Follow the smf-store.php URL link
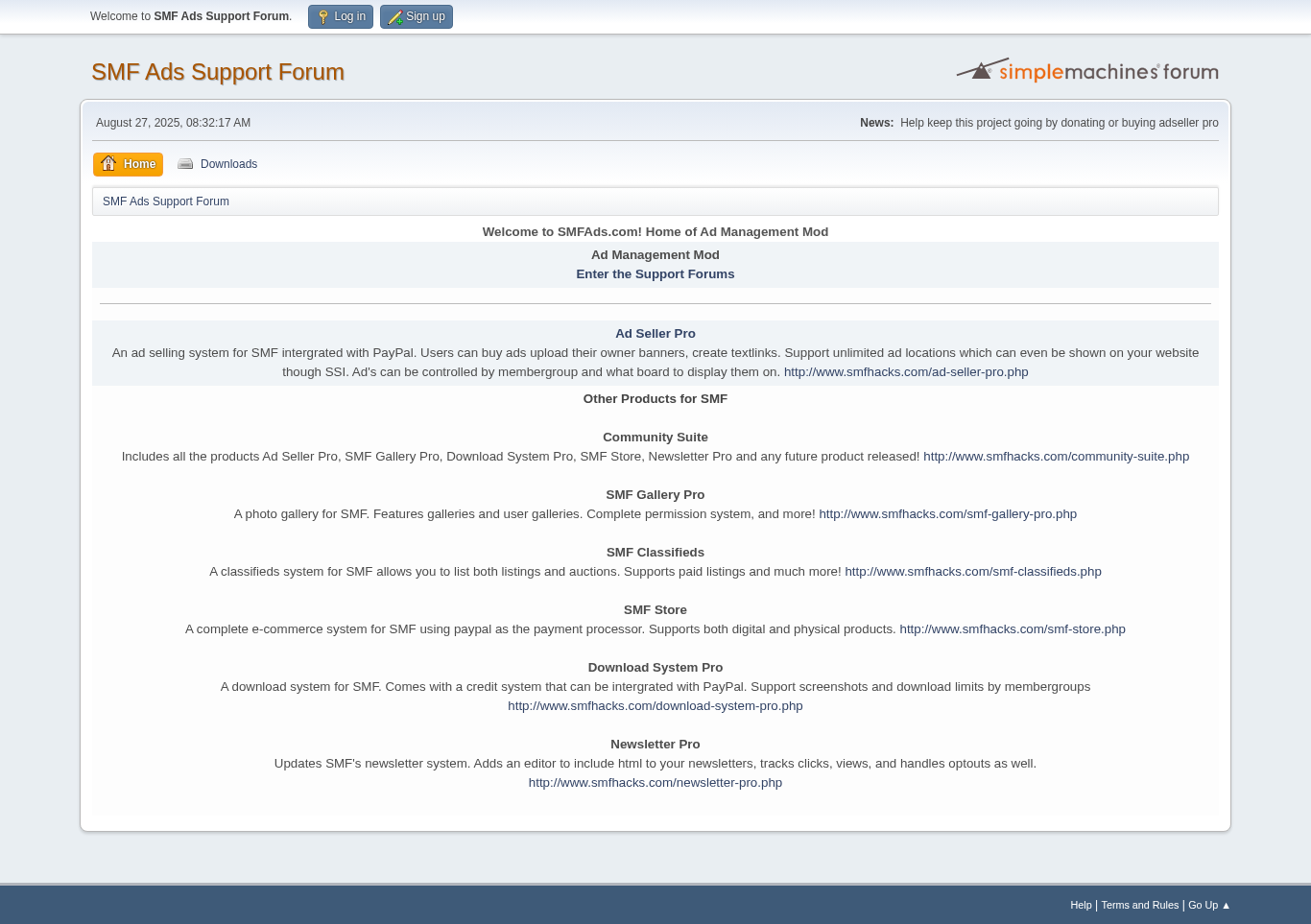The image size is (1311, 924). click(1013, 629)
